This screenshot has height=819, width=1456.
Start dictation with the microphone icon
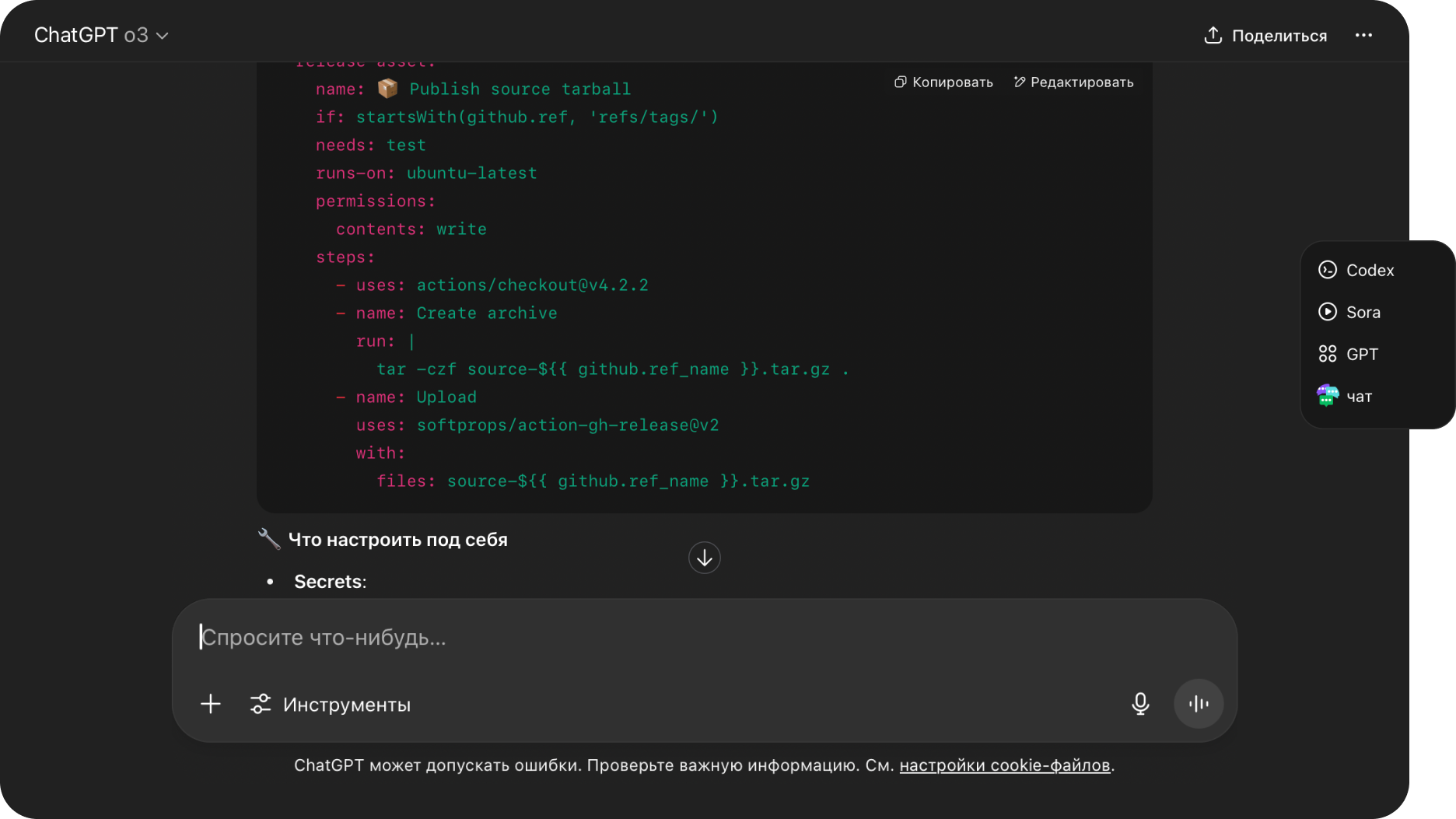point(1140,704)
